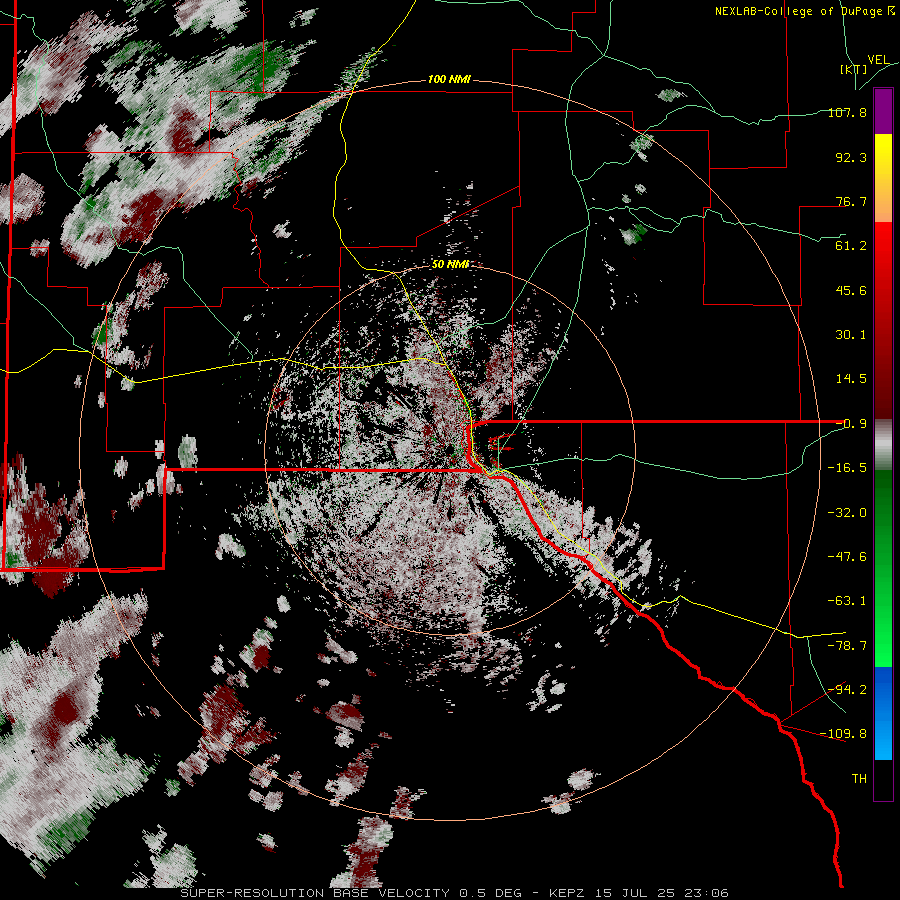The width and height of the screenshot is (900, 900).
Task: Click the 100 NMI range ring label
Action: point(449,79)
